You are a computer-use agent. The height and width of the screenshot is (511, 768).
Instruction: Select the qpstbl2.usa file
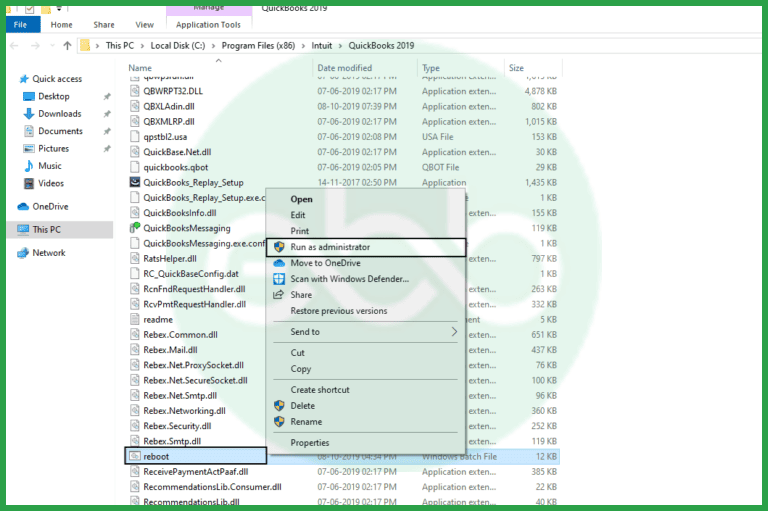point(165,137)
